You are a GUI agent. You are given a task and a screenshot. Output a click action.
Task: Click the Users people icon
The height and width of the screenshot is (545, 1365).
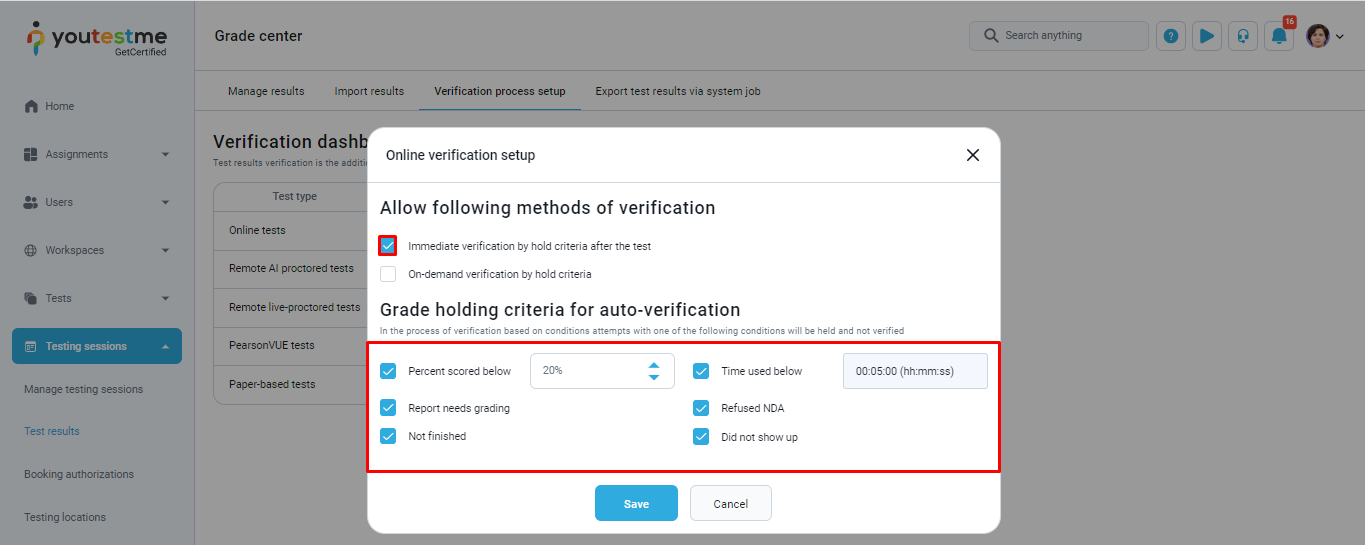[x=31, y=202]
